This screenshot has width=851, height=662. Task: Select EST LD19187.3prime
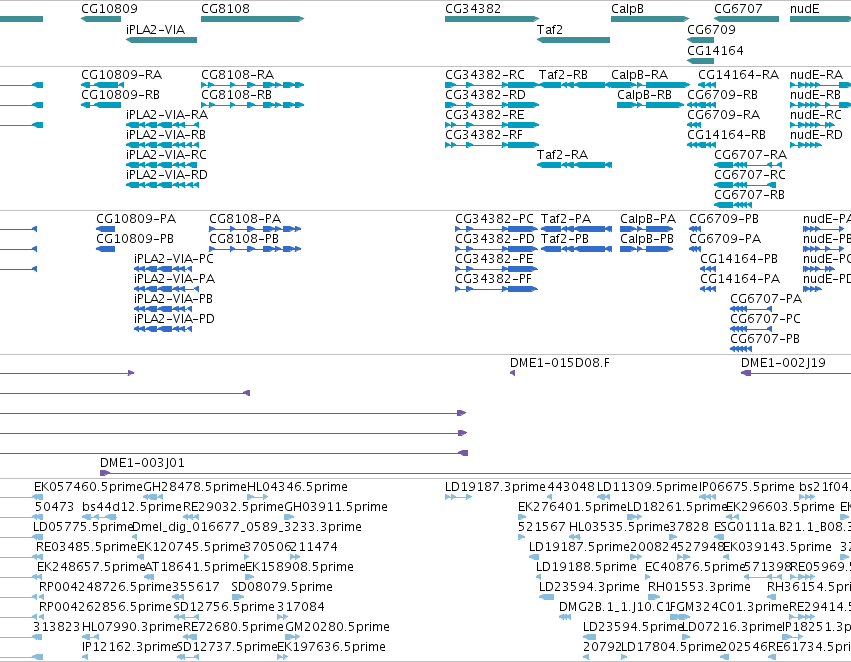coord(495,487)
